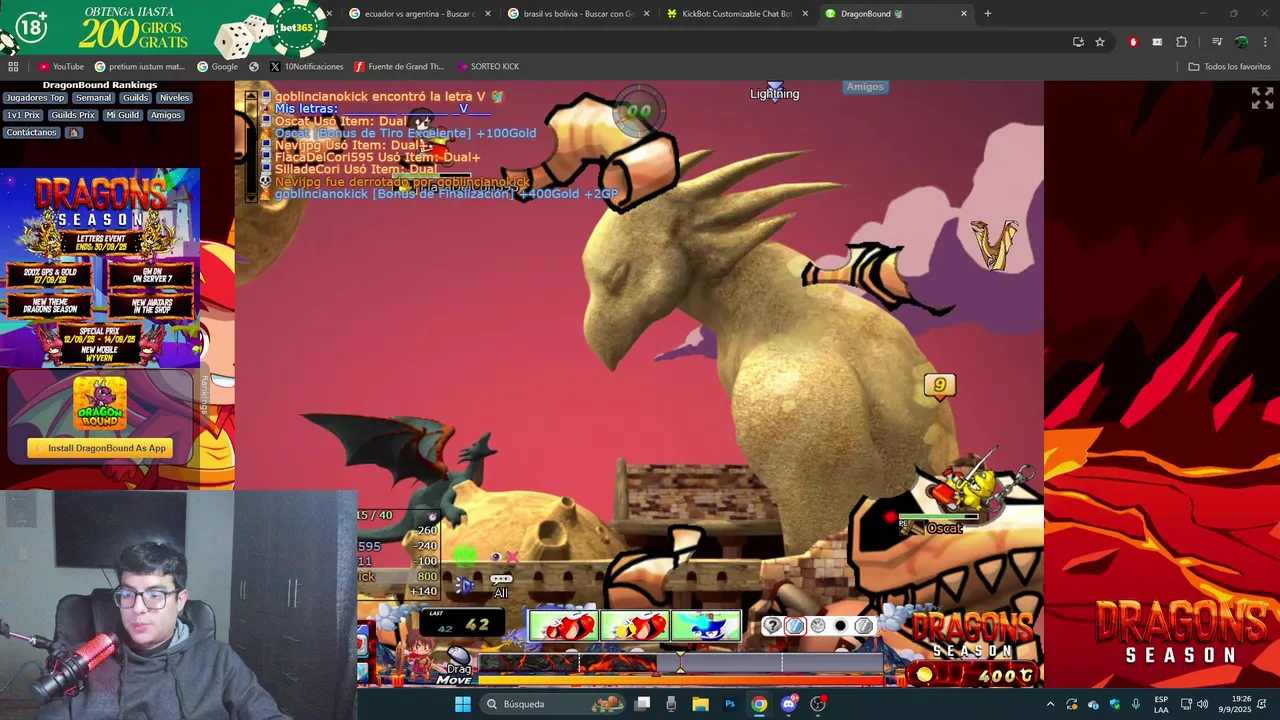Open volume control in system tray
The image size is (1280, 720).
[x=1202, y=704]
